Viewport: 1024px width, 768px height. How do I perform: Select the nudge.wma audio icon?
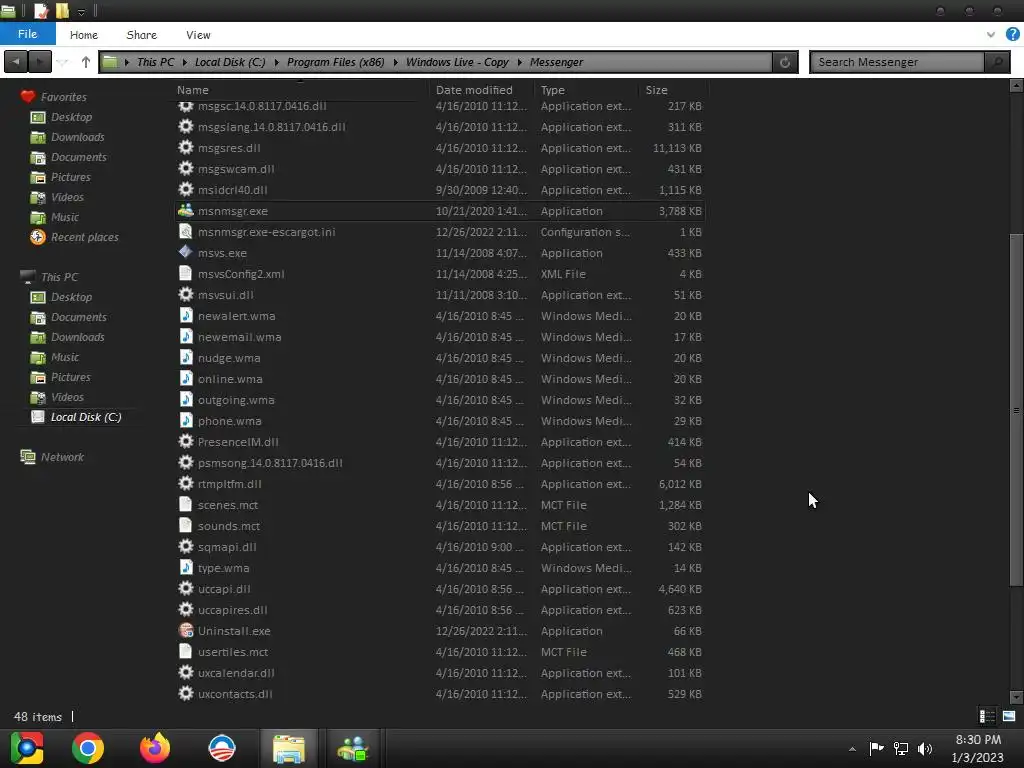click(185, 358)
